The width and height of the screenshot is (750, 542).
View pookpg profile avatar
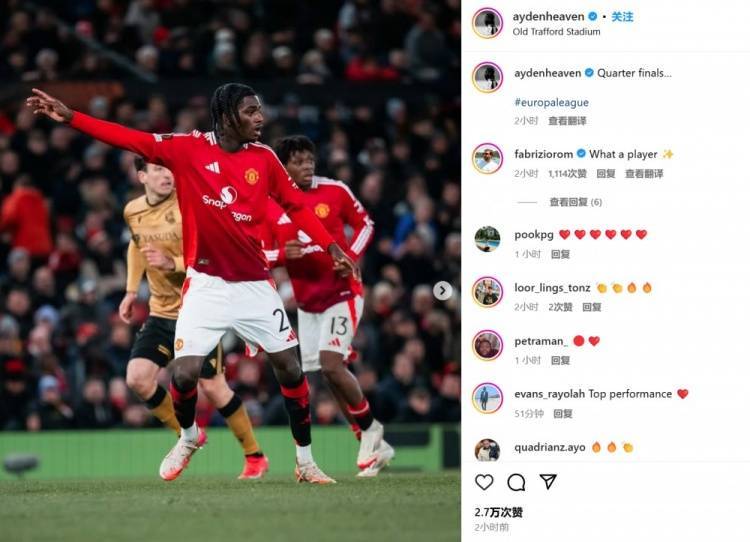click(x=487, y=239)
